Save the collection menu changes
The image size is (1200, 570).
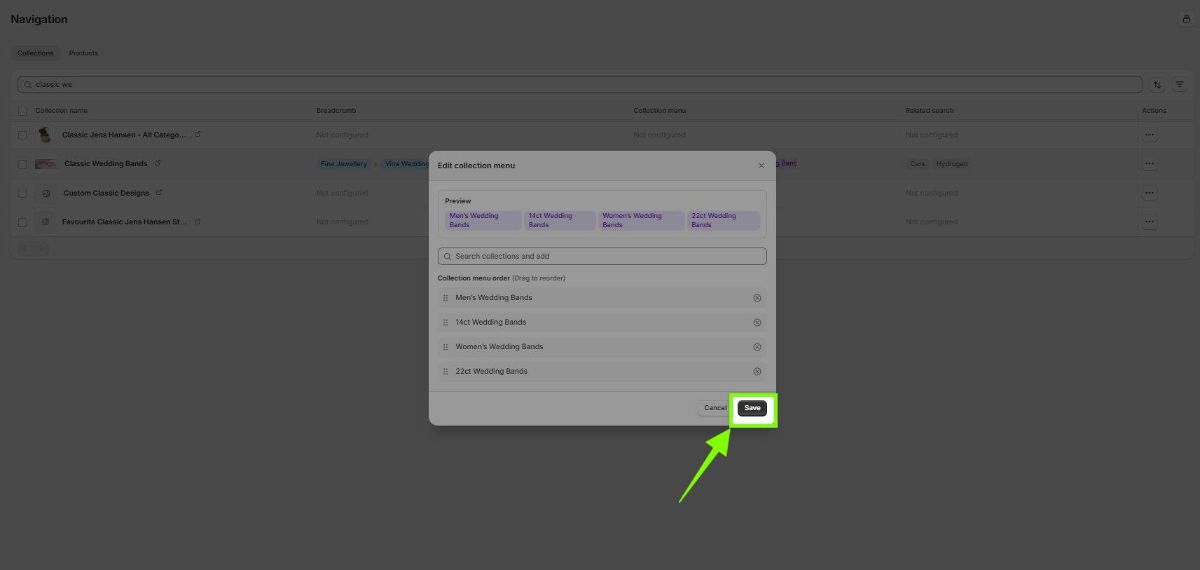click(x=752, y=408)
